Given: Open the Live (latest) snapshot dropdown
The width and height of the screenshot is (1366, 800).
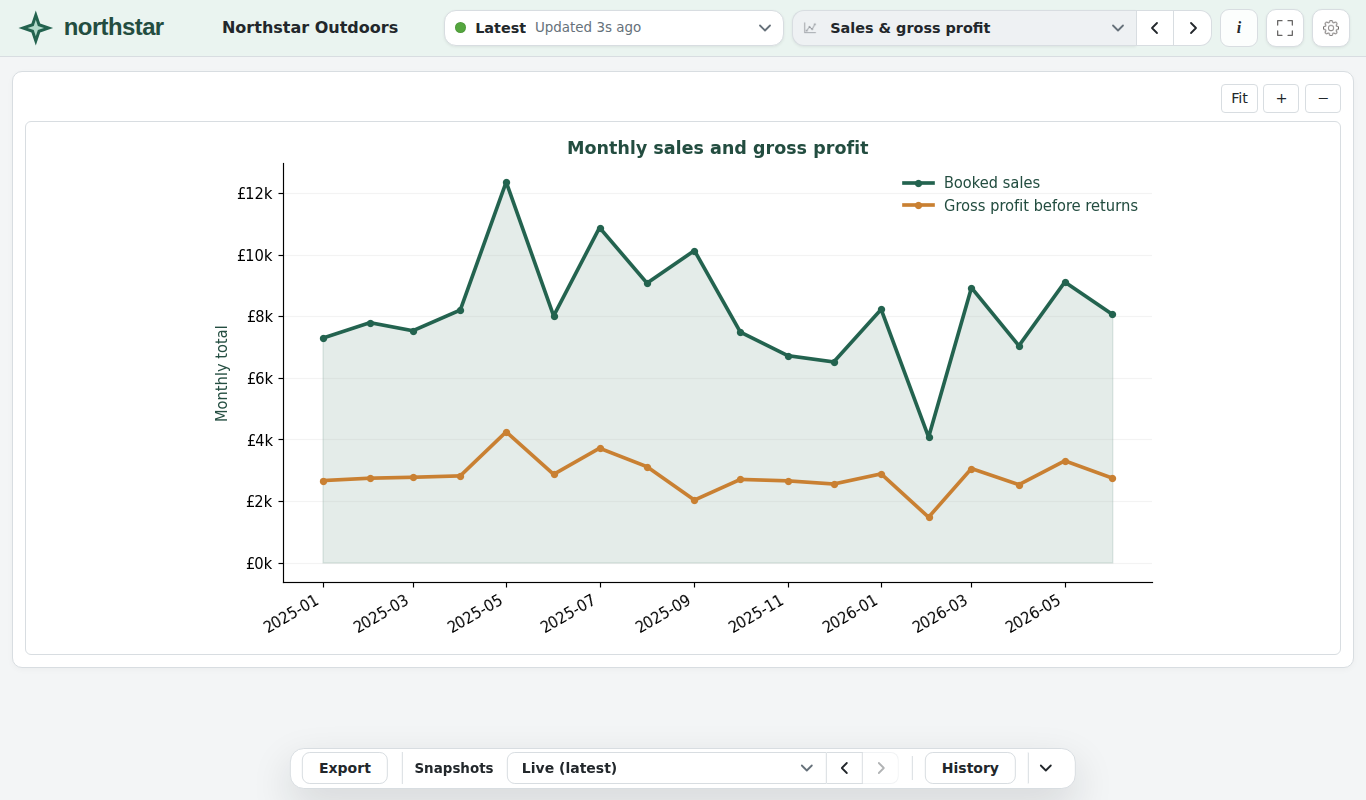Looking at the screenshot, I should [667, 768].
